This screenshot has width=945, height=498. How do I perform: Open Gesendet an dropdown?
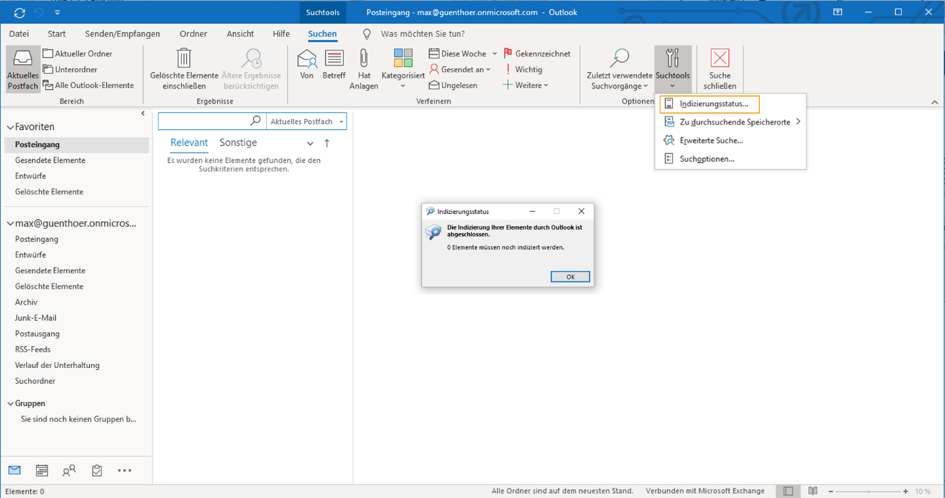tap(460, 69)
